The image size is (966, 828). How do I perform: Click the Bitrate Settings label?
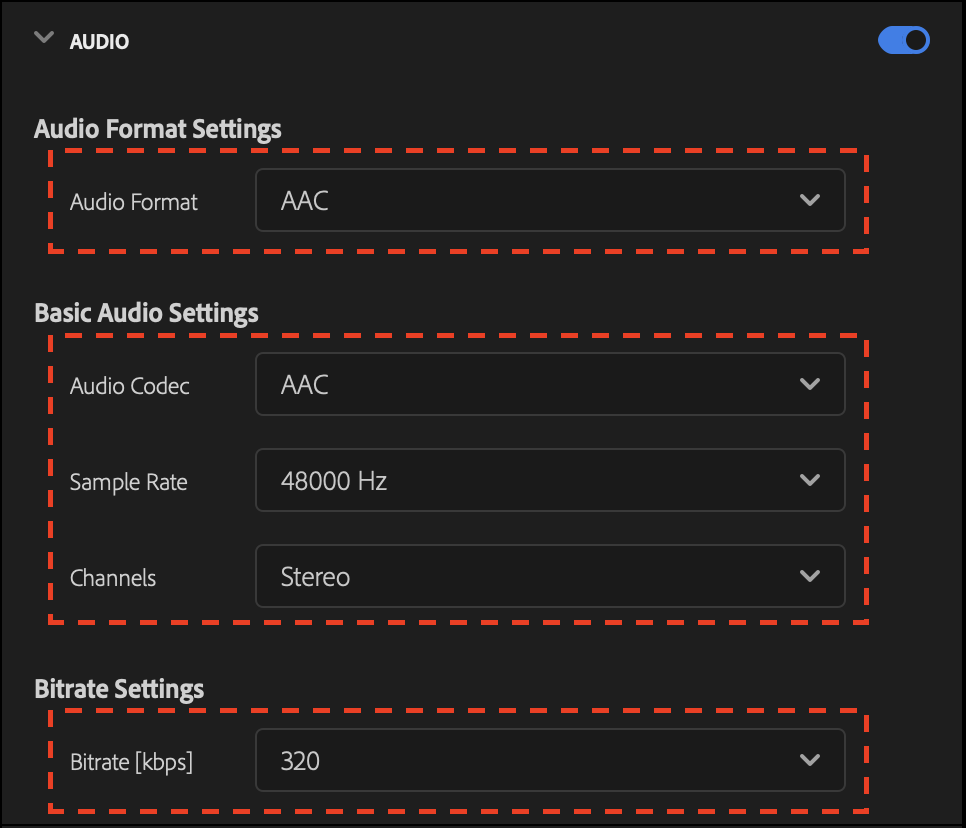click(x=119, y=688)
